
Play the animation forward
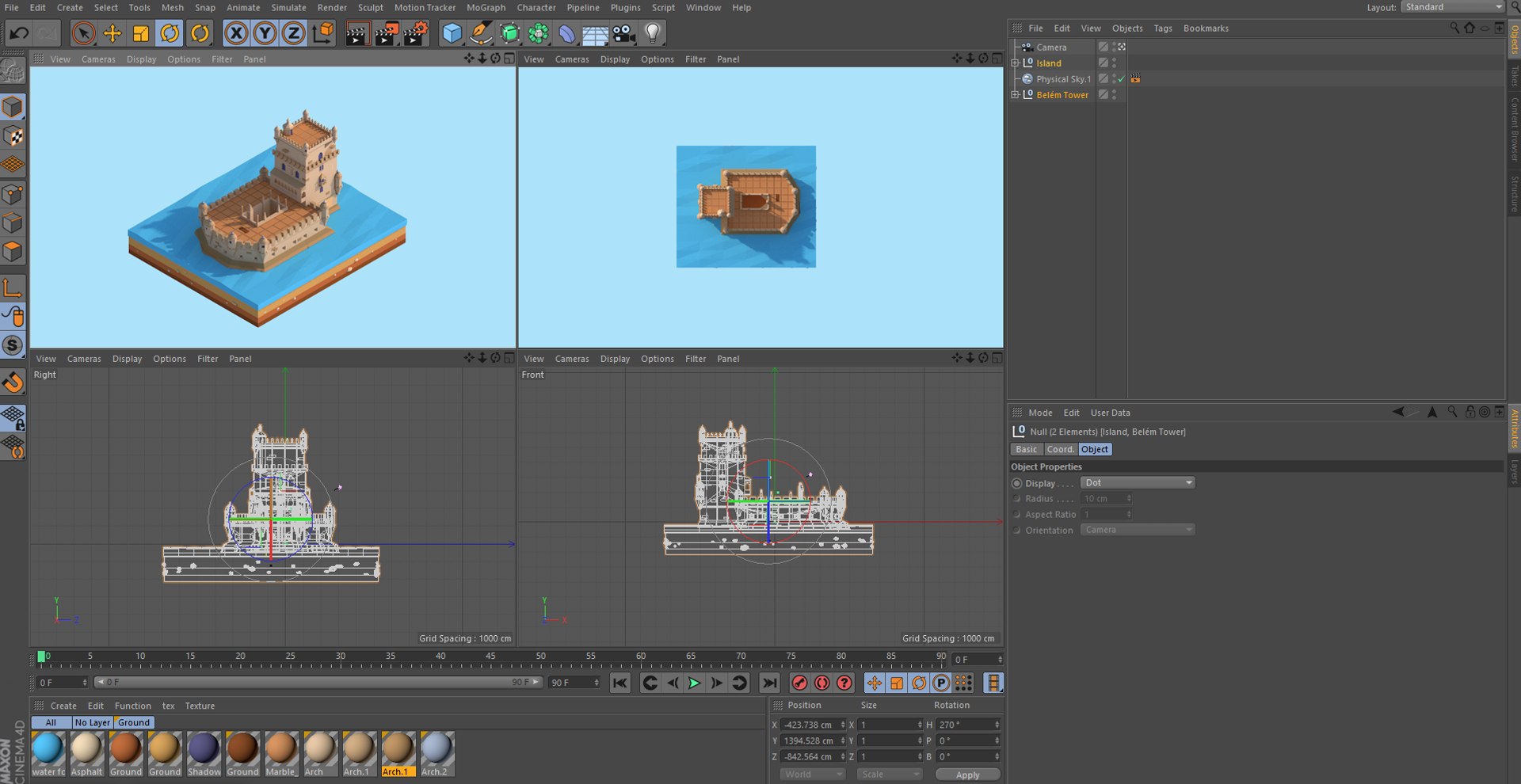click(694, 683)
